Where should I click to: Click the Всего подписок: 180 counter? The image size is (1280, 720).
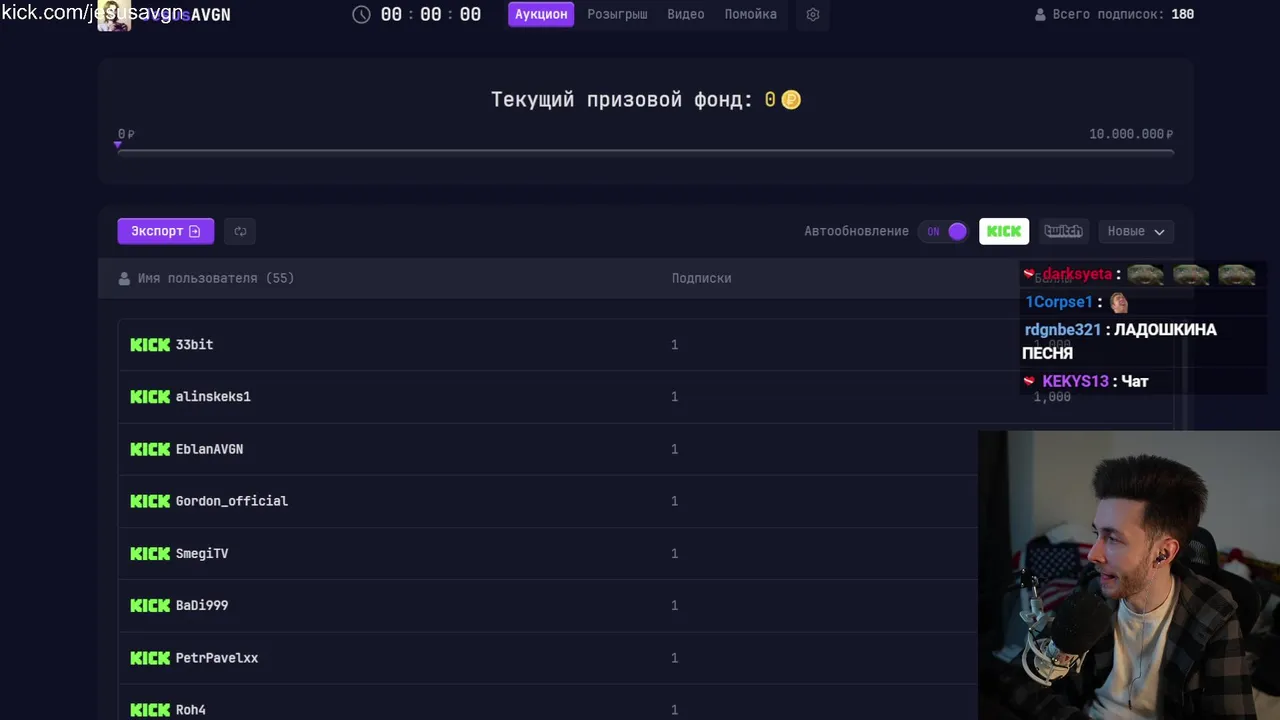tap(1114, 15)
